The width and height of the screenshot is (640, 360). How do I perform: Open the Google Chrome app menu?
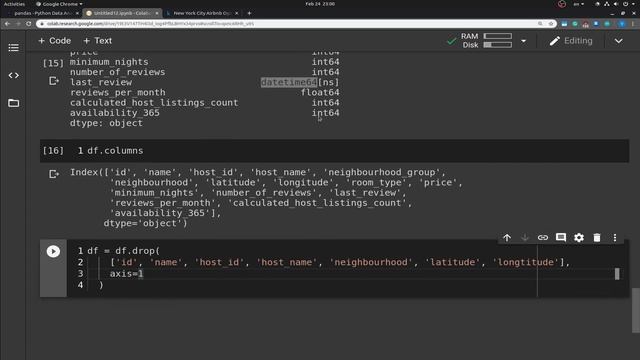tap(59, 4)
